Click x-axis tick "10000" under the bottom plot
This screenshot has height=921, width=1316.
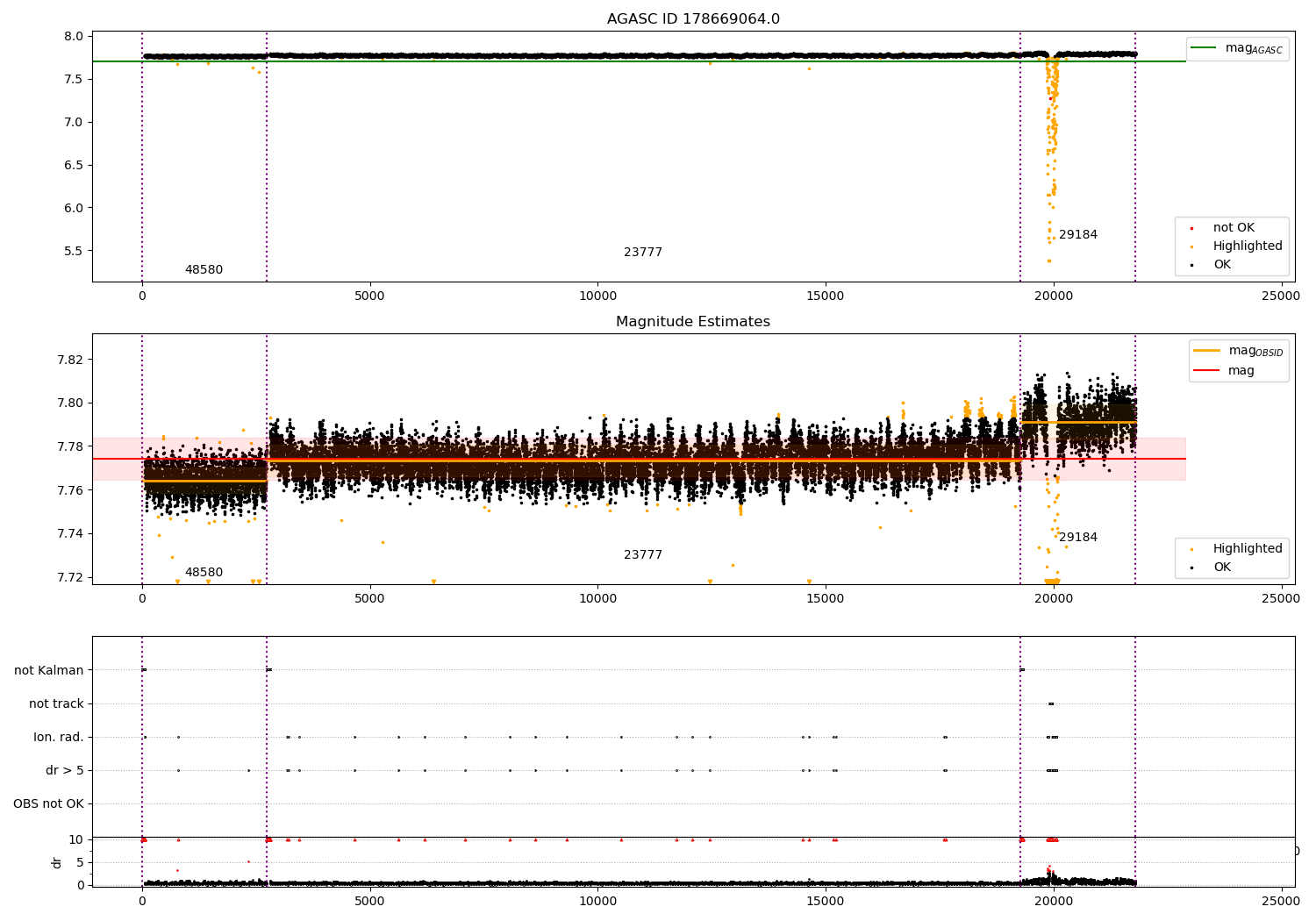coord(597,901)
